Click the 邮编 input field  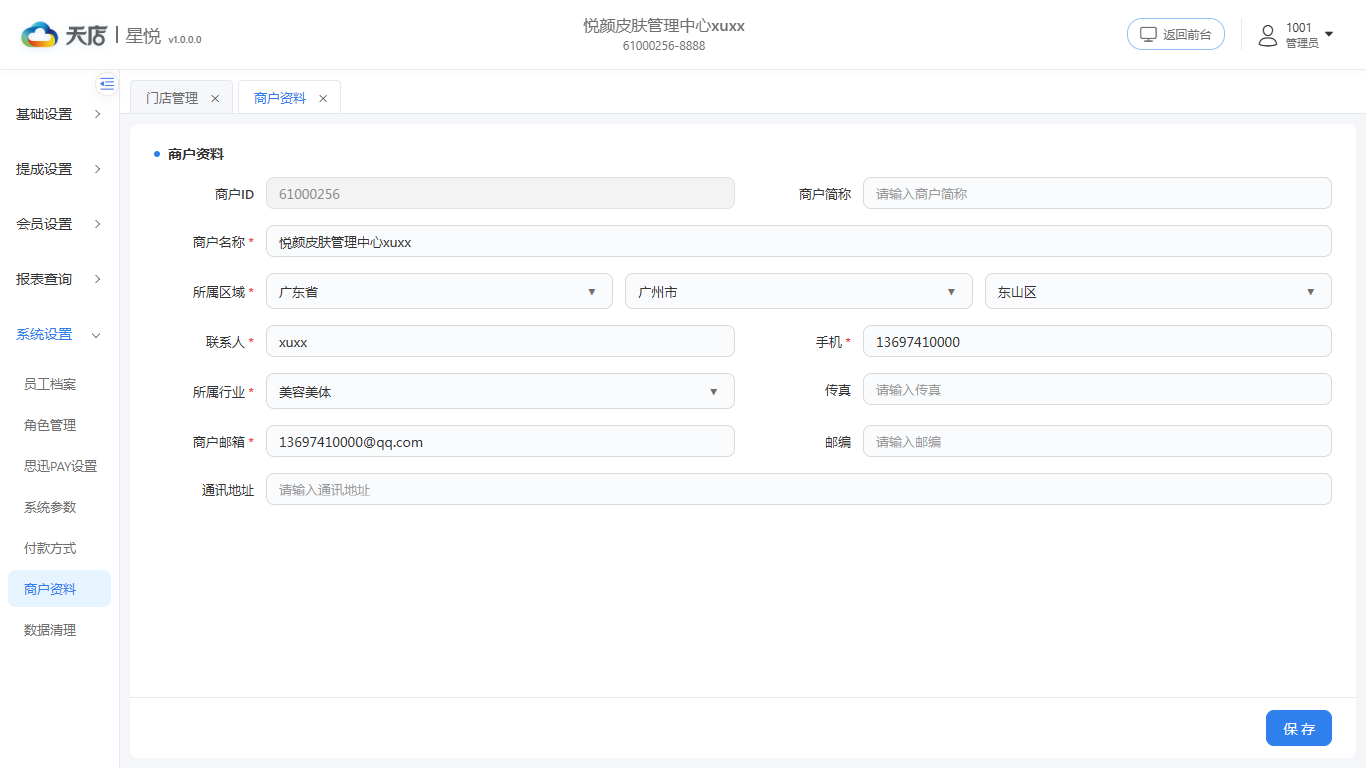(x=1097, y=441)
